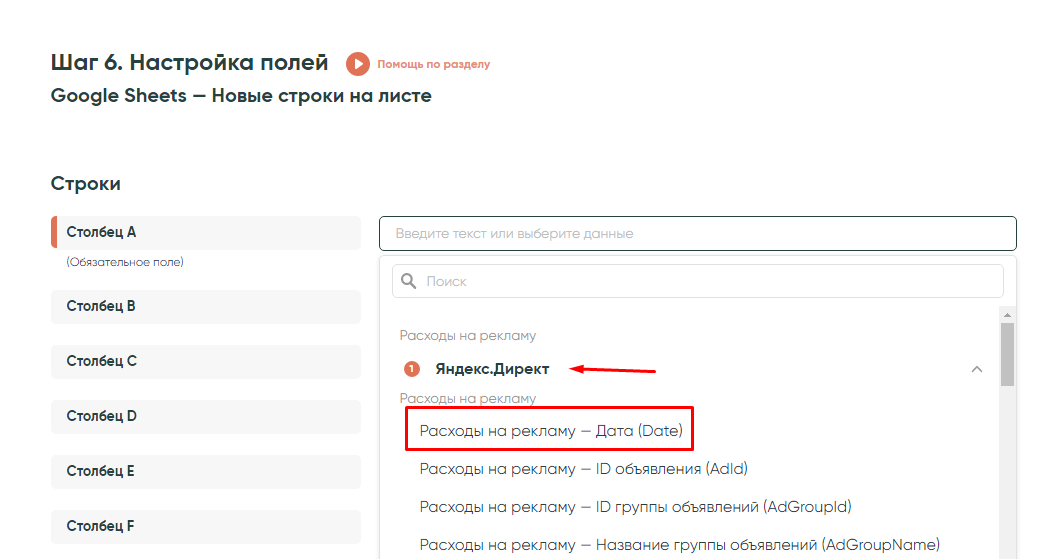Click the Яндекс.Директ group header
The height and width of the screenshot is (559, 1046).
(492, 369)
